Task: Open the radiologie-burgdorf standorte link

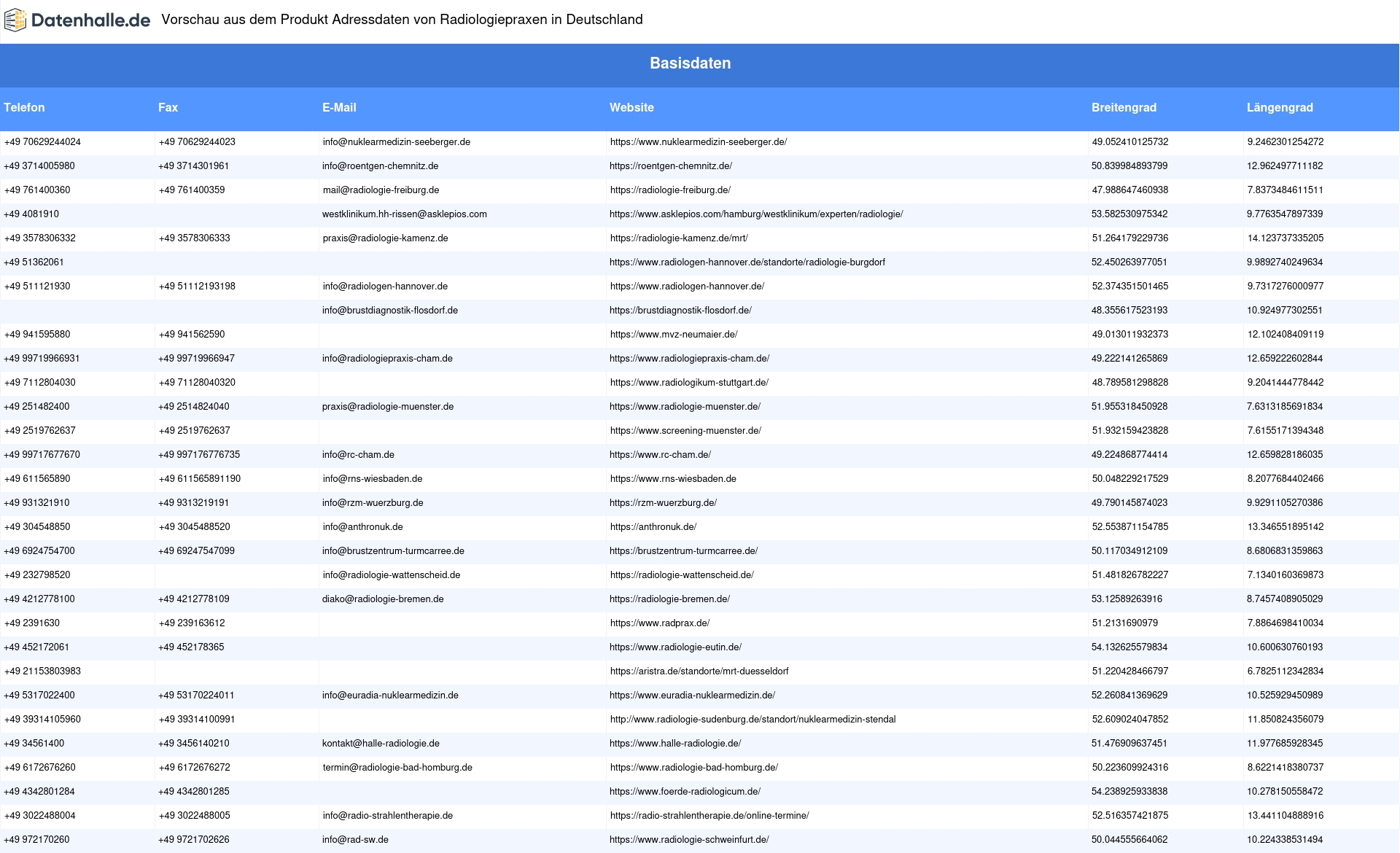Action: 747,262
